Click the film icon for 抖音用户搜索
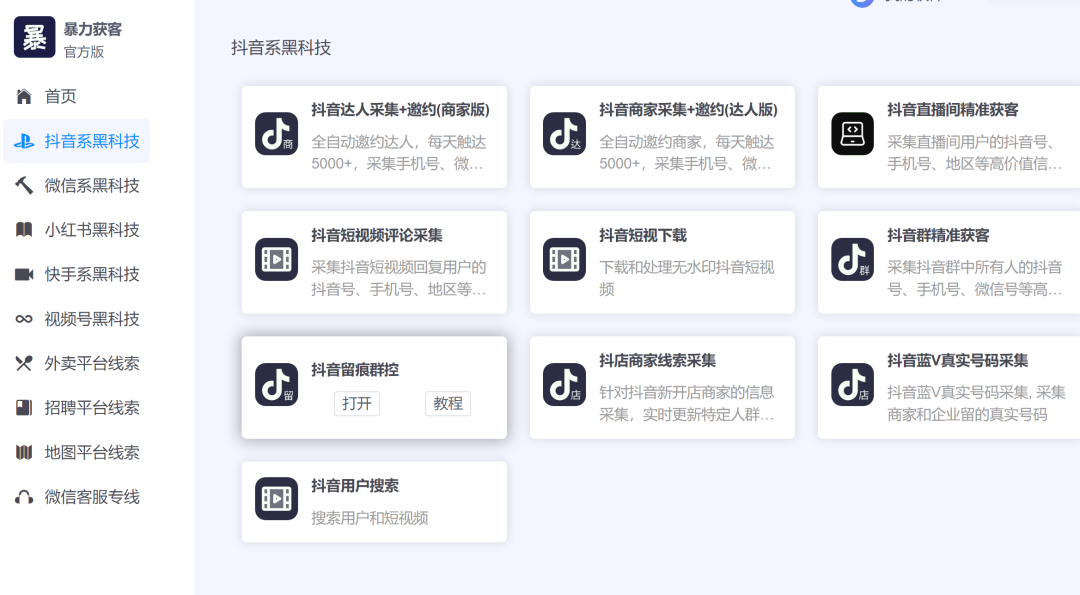1080x595 pixels. (276, 498)
